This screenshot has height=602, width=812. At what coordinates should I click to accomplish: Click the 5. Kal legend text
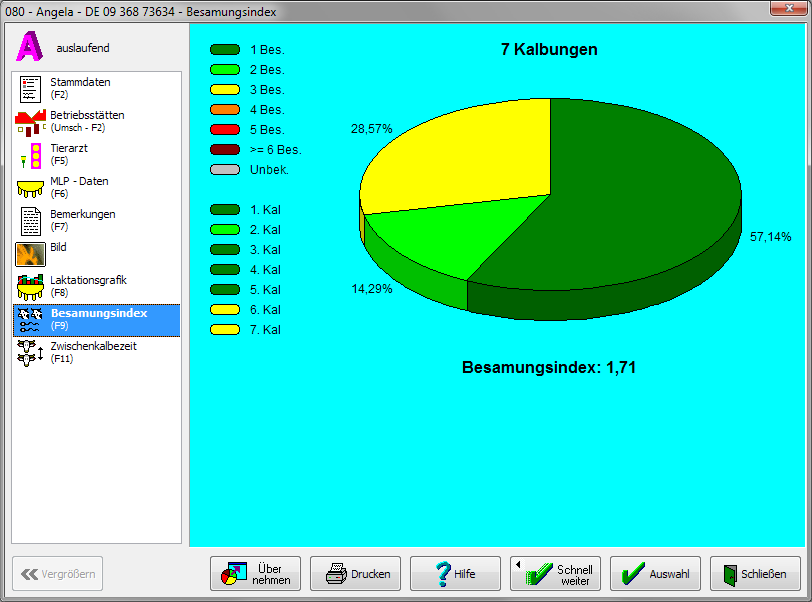coord(265,290)
